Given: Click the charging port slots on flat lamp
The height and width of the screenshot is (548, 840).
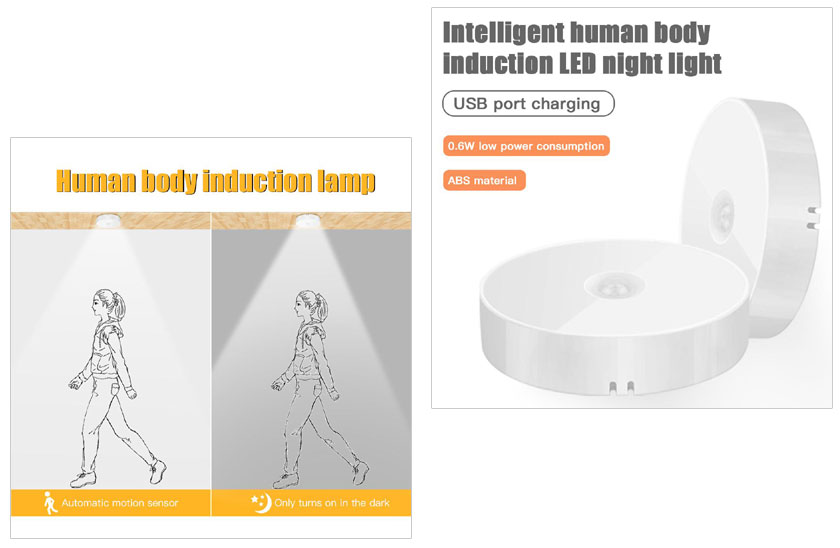Looking at the screenshot, I should point(622,387).
